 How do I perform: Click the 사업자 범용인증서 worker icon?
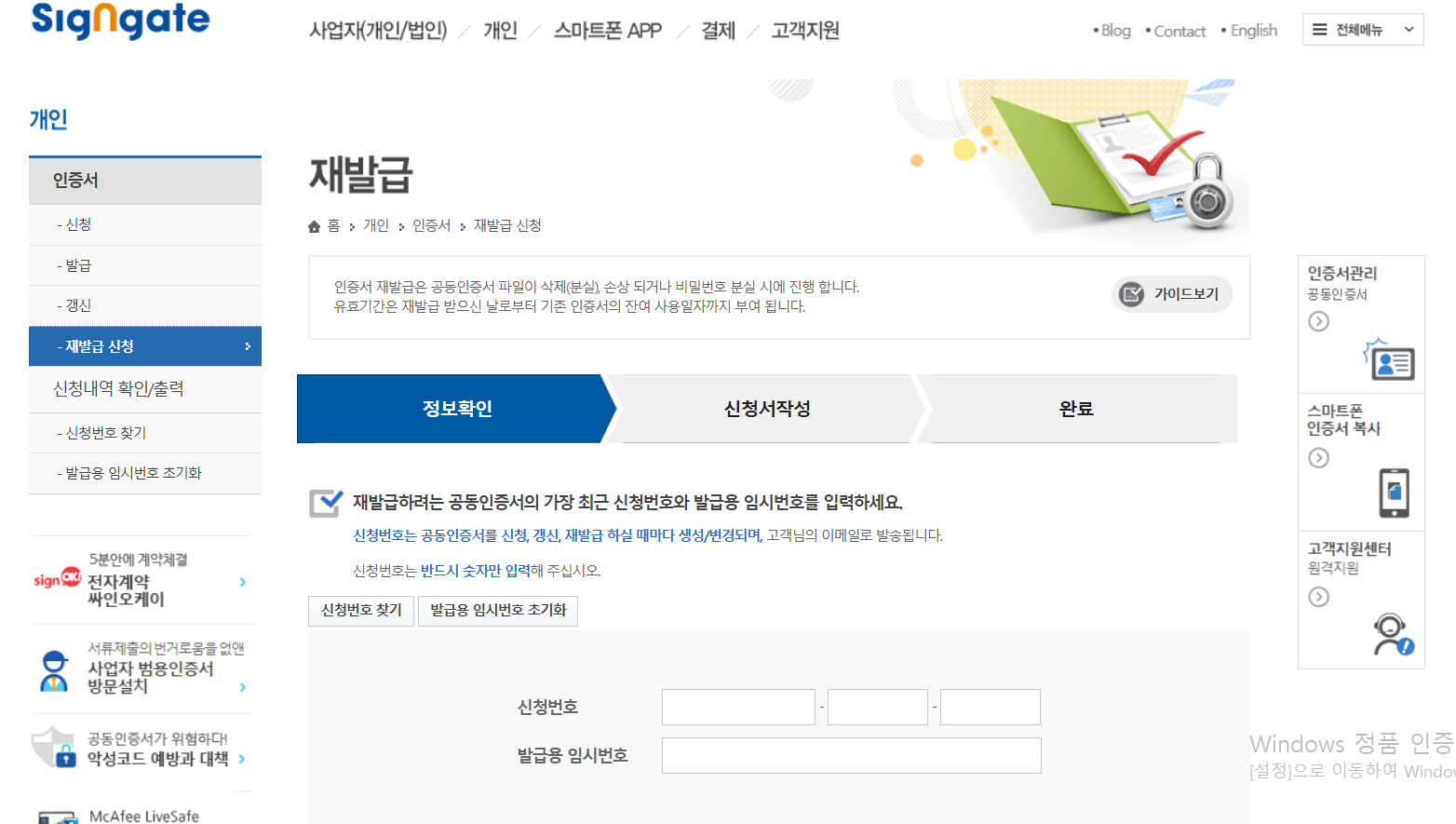point(55,671)
